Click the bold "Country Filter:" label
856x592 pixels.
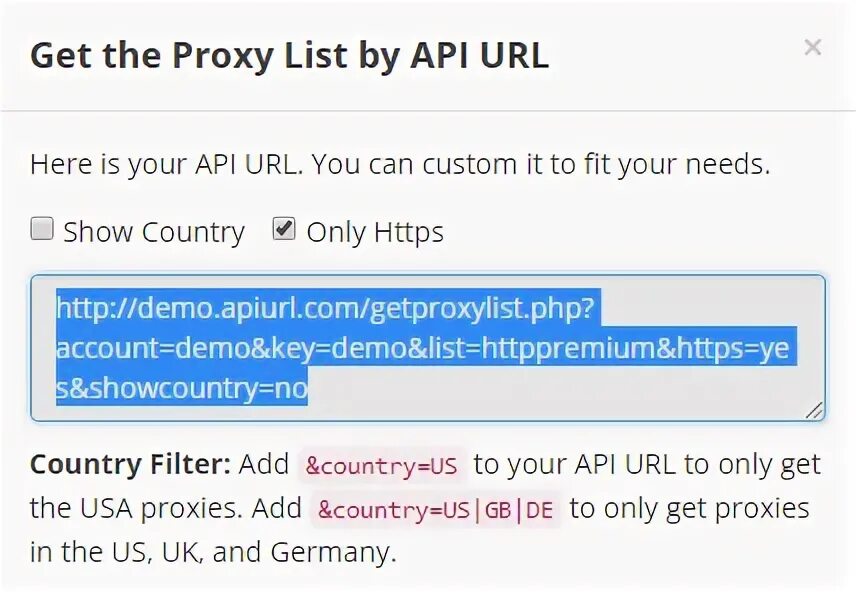click(130, 465)
